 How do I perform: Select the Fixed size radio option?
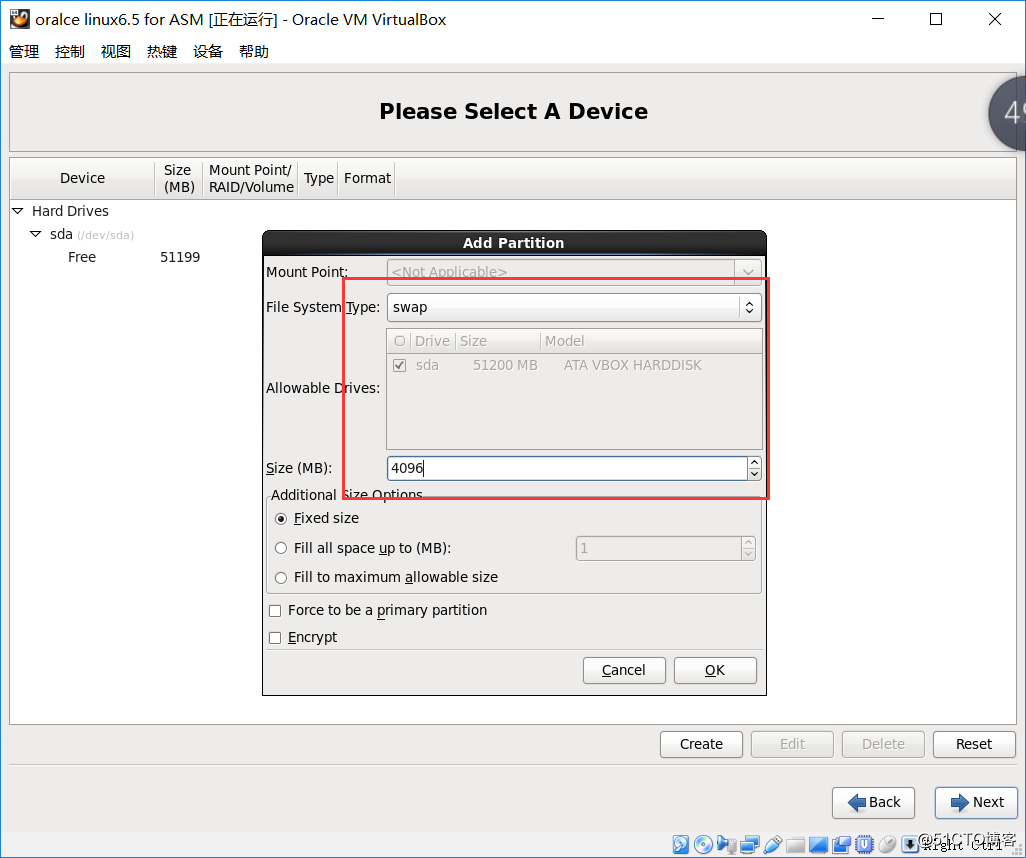[x=281, y=518]
